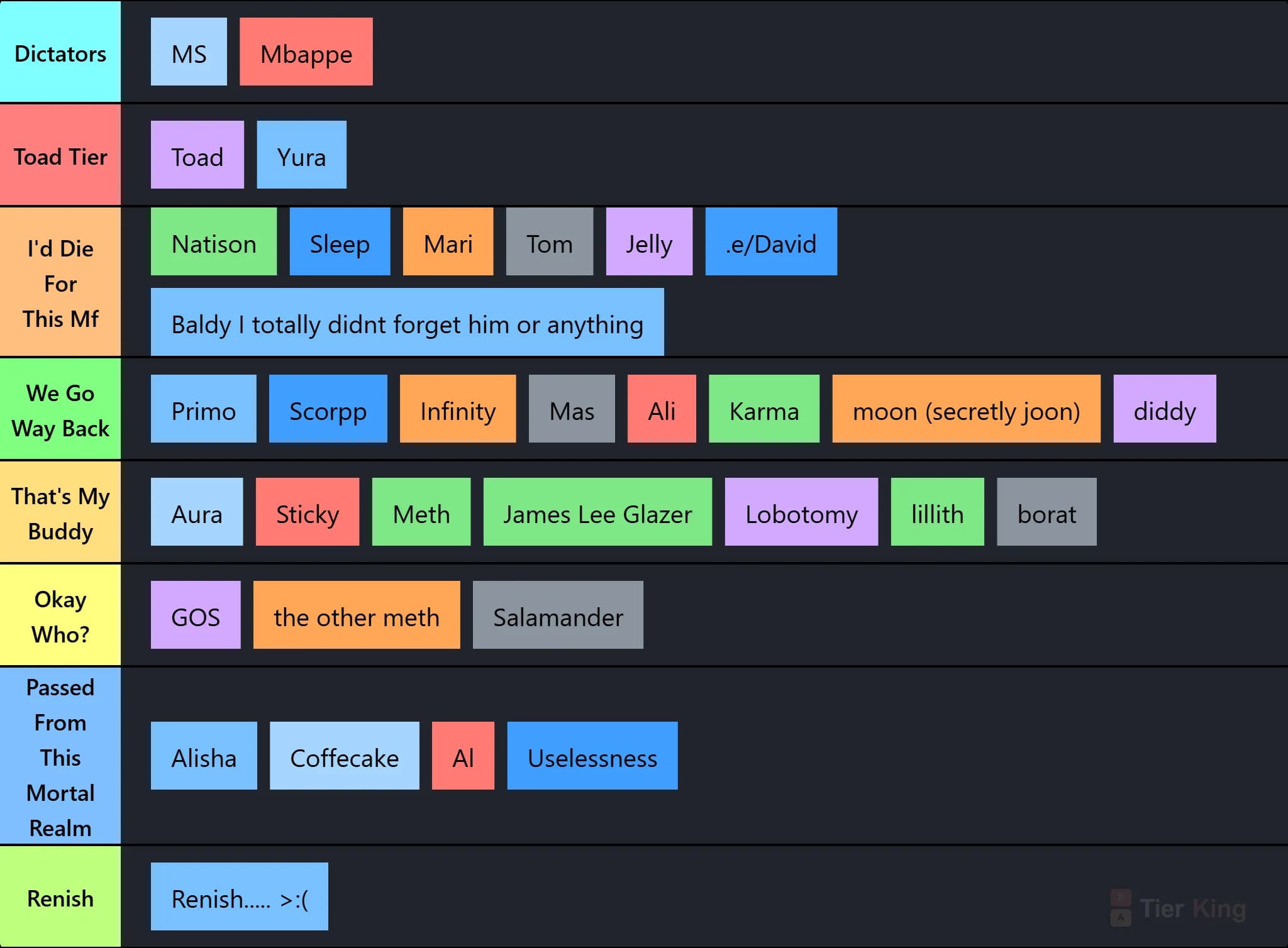Click the .e/David tile

click(x=771, y=241)
